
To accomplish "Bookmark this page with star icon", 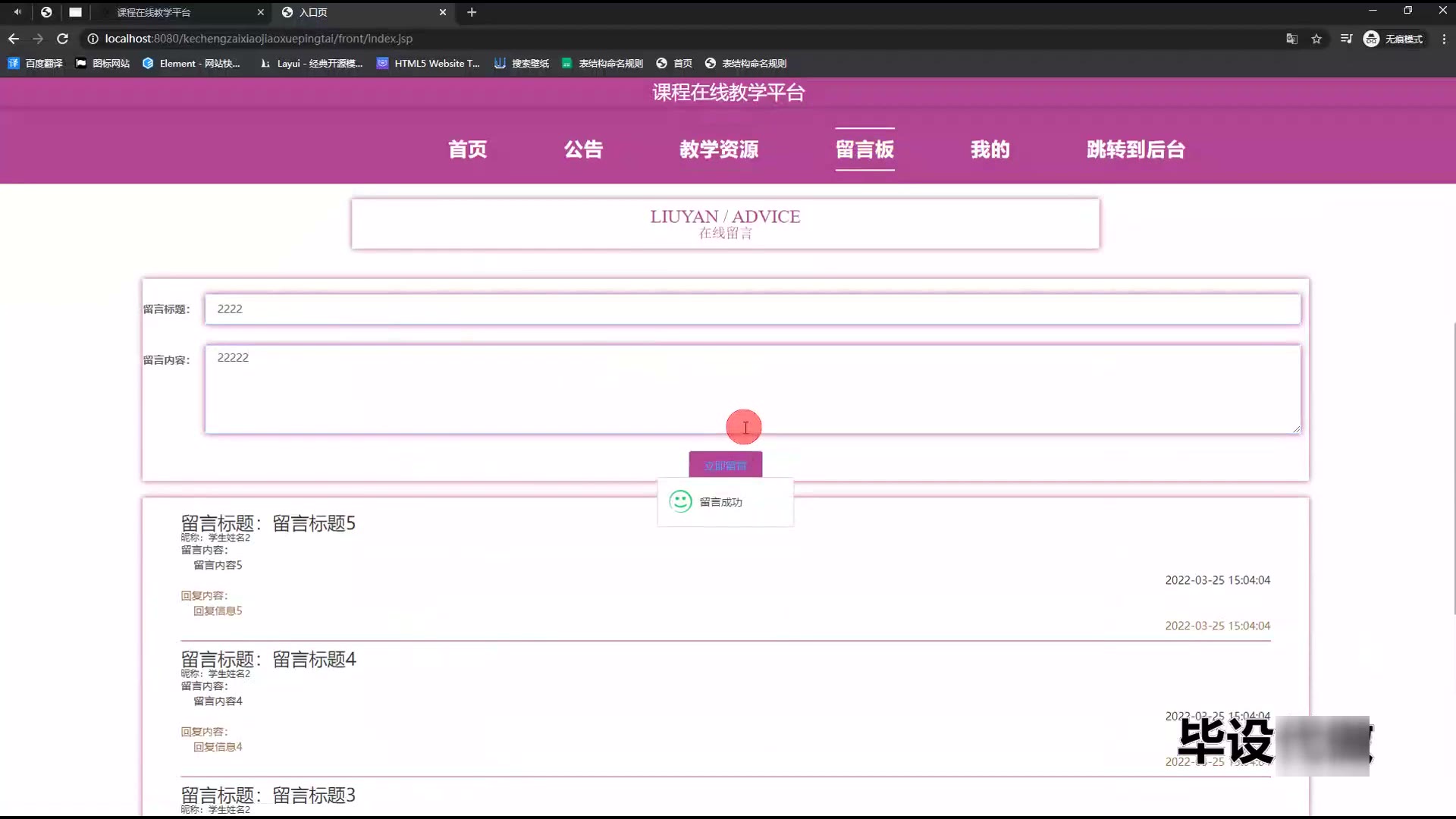I will click(1316, 39).
